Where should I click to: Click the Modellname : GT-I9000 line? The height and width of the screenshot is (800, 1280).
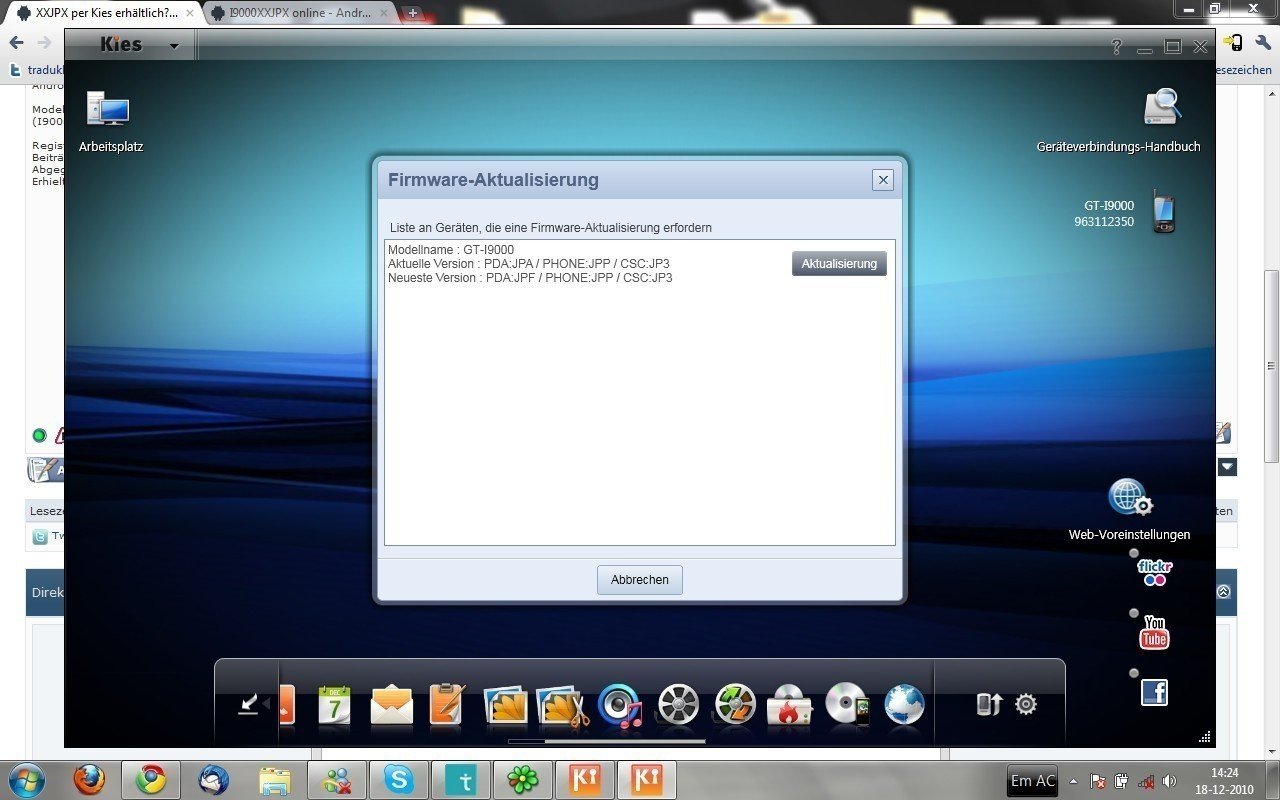point(451,250)
